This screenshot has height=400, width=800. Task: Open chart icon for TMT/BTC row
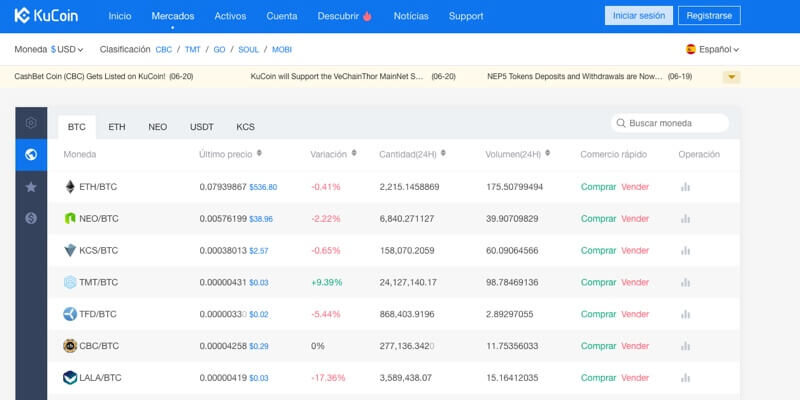[x=685, y=283]
